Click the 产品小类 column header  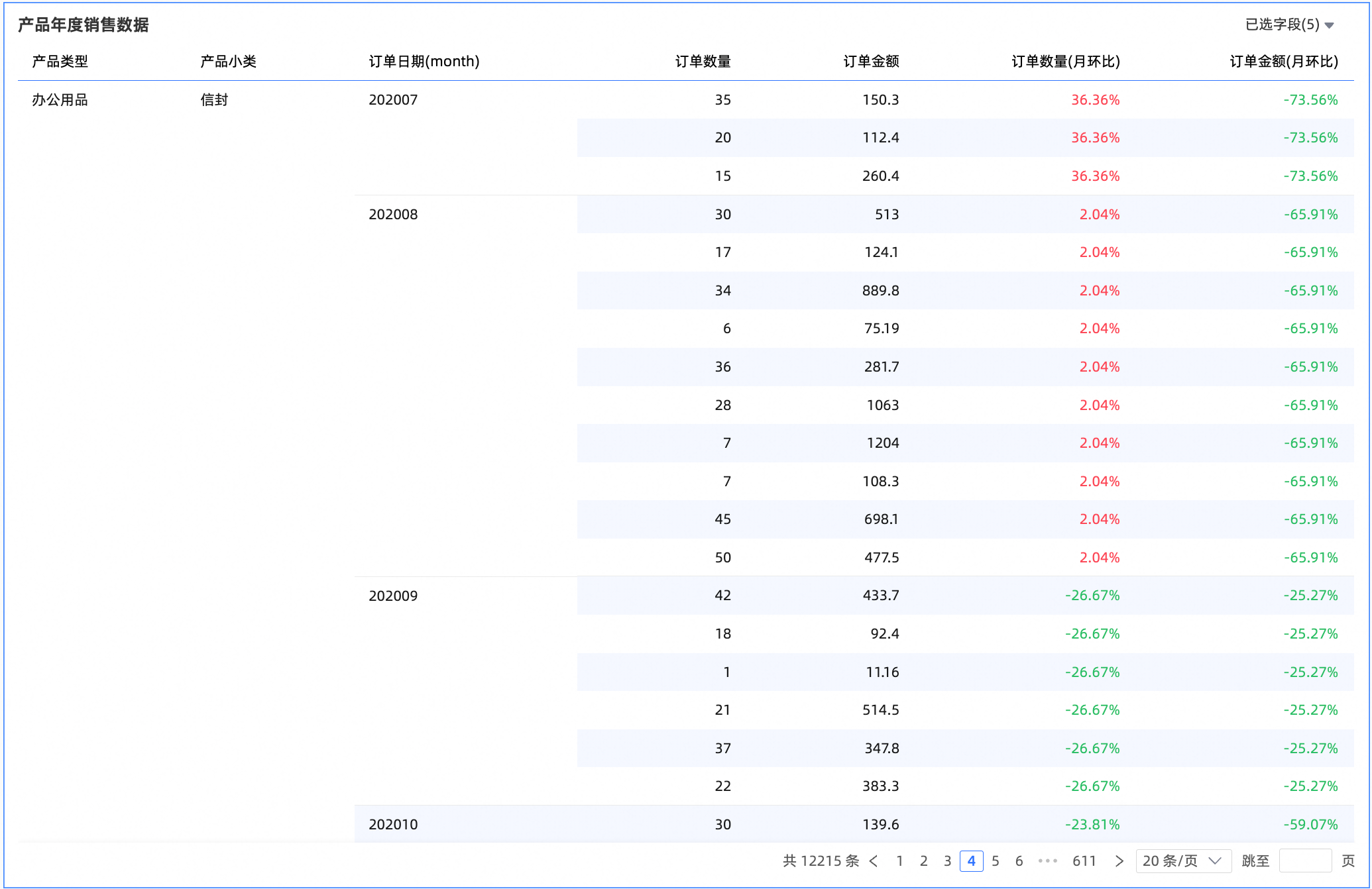coord(228,62)
